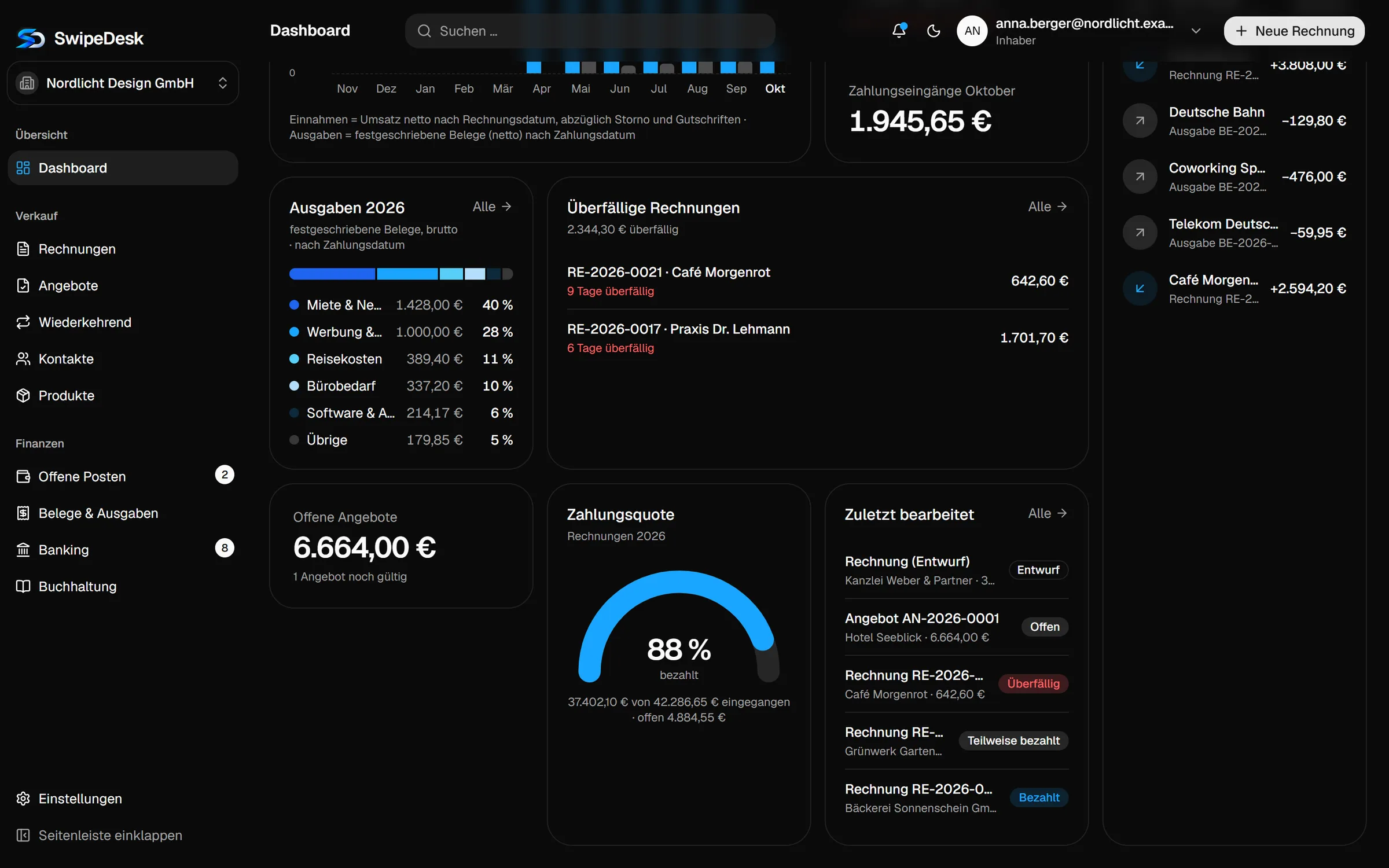Click the SwipeDesk logo icon
This screenshot has width=1389, height=868.
coord(30,38)
